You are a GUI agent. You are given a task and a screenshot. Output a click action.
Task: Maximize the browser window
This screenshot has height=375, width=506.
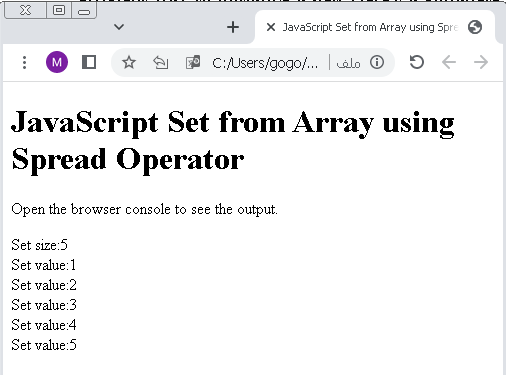[x=59, y=10]
